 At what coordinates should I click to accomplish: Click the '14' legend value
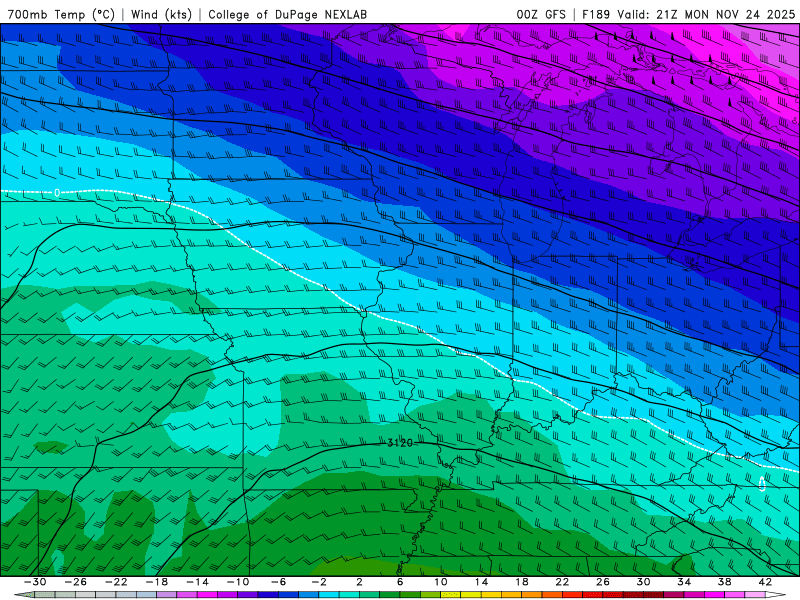(481, 582)
